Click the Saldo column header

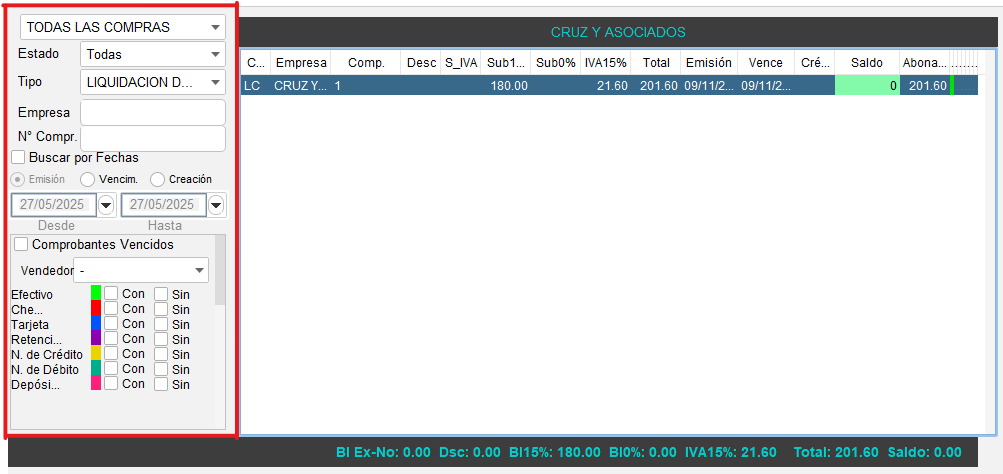coord(867,62)
